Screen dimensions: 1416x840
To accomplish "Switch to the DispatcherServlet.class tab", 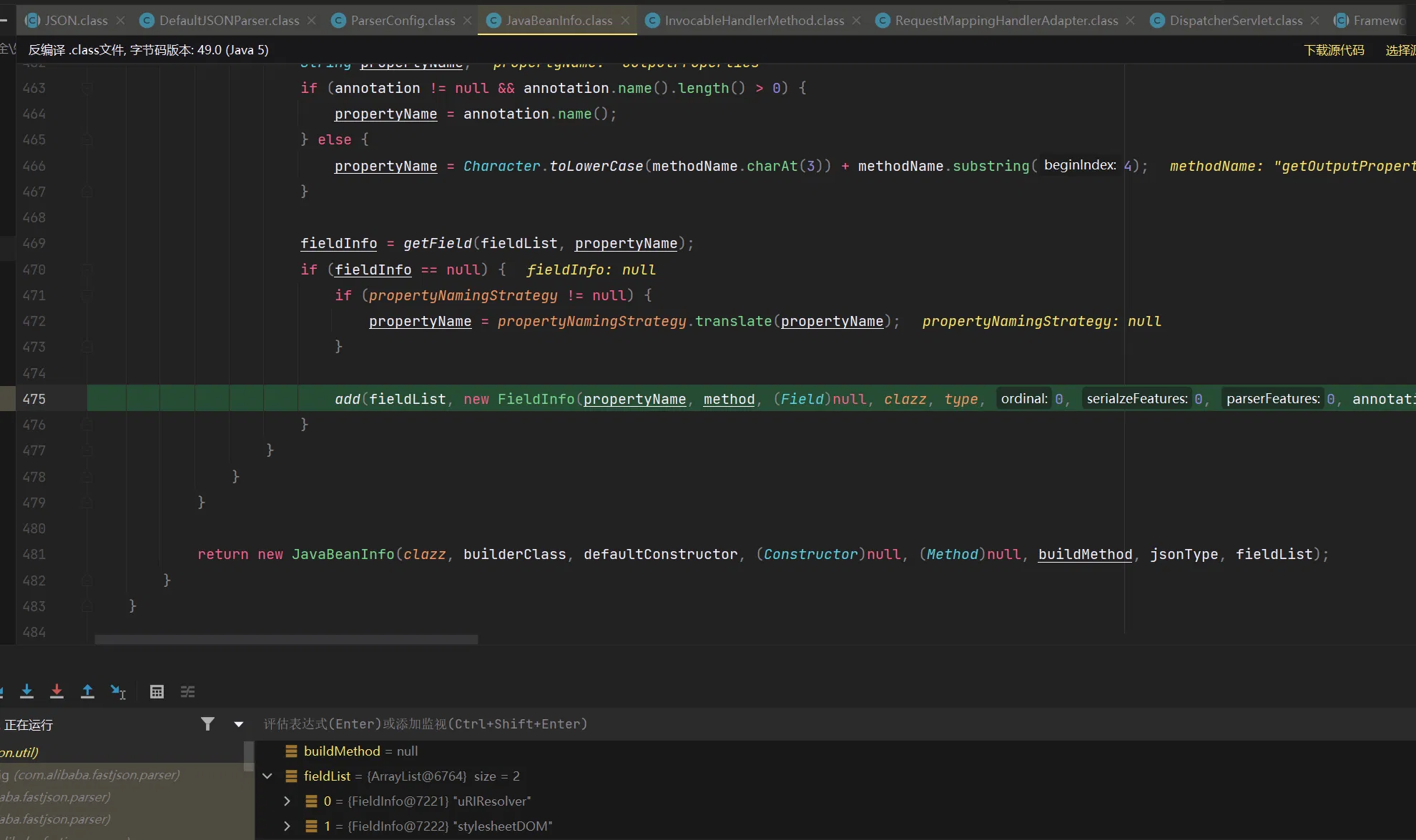I will 1235,21.
